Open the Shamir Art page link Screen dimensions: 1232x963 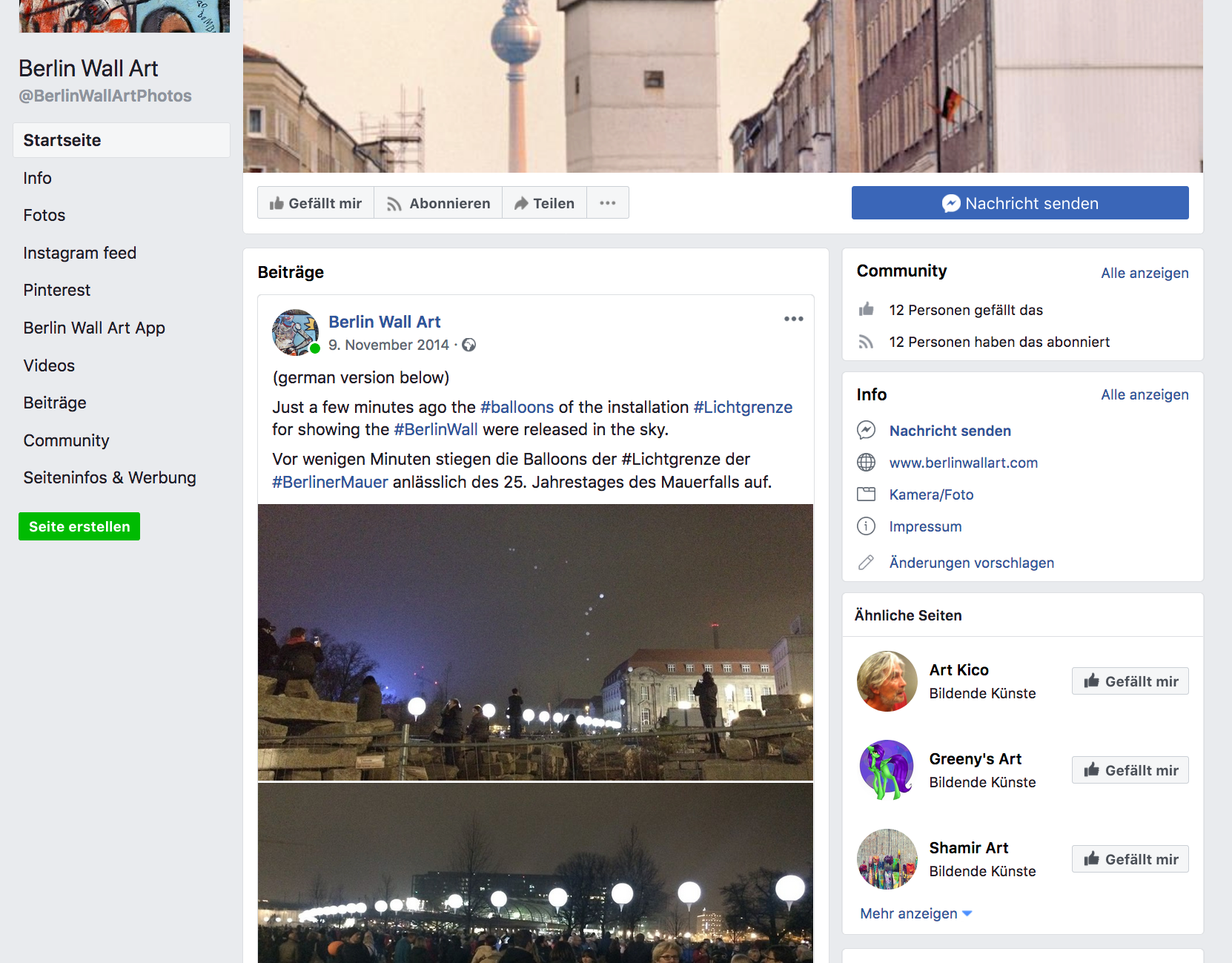[969, 848]
